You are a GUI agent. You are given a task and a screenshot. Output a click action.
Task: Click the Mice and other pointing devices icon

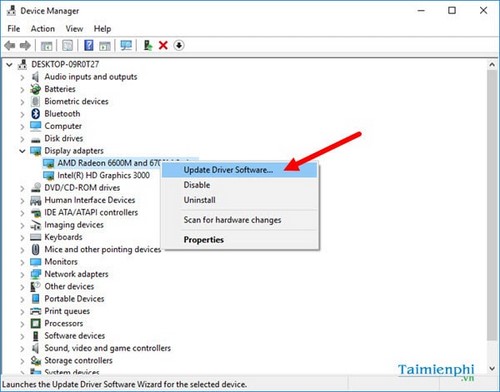[x=35, y=249]
